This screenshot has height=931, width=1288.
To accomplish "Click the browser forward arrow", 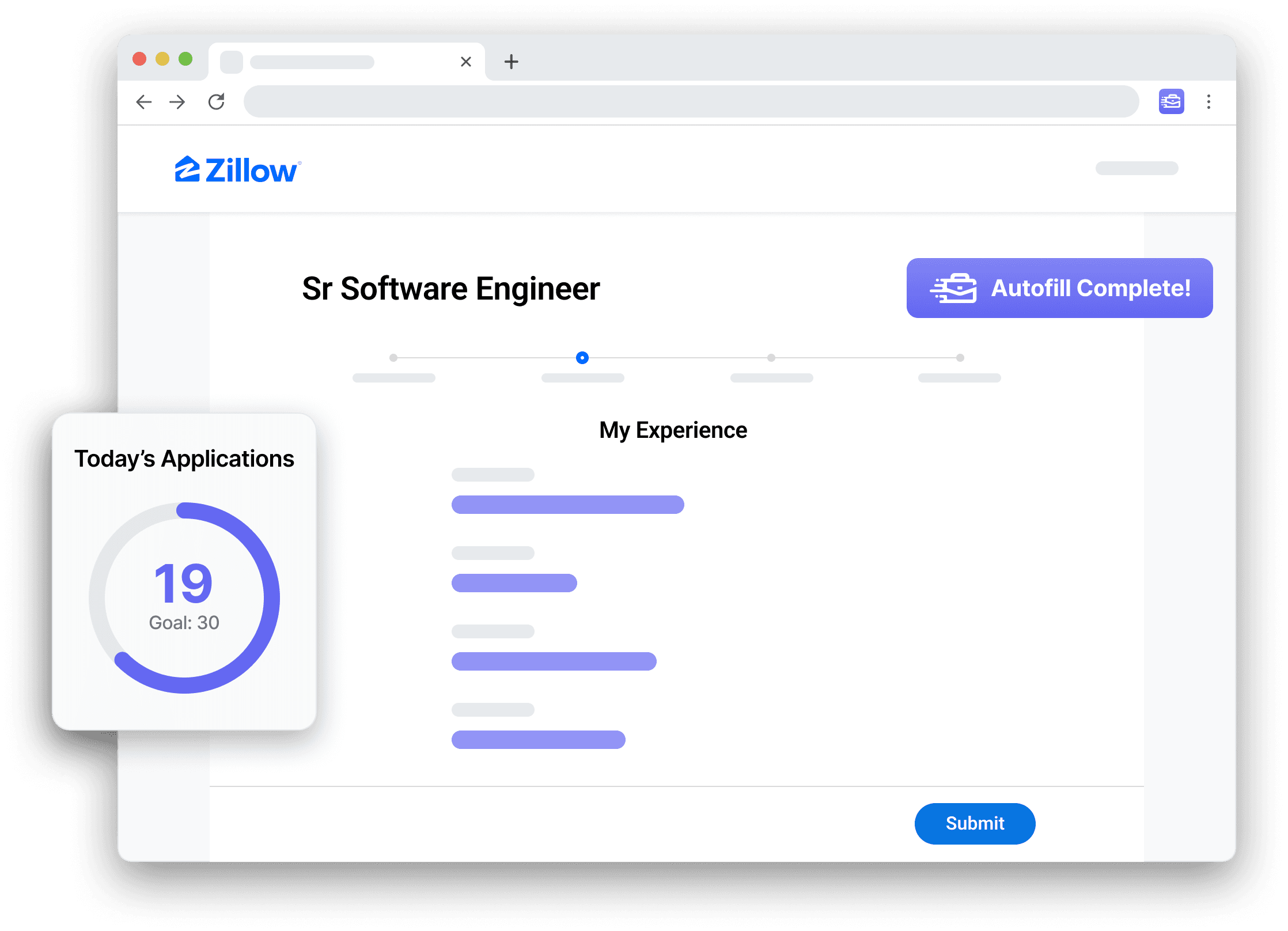I will pyautogui.click(x=177, y=102).
